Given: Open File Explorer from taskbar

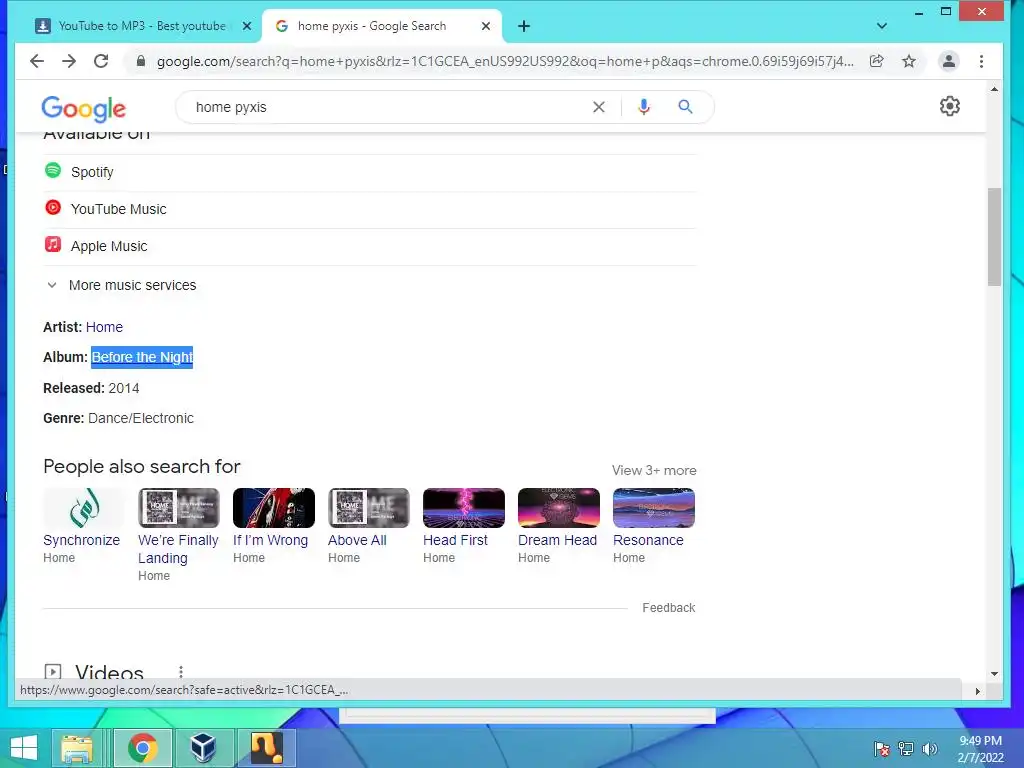Looking at the screenshot, I should 77,748.
